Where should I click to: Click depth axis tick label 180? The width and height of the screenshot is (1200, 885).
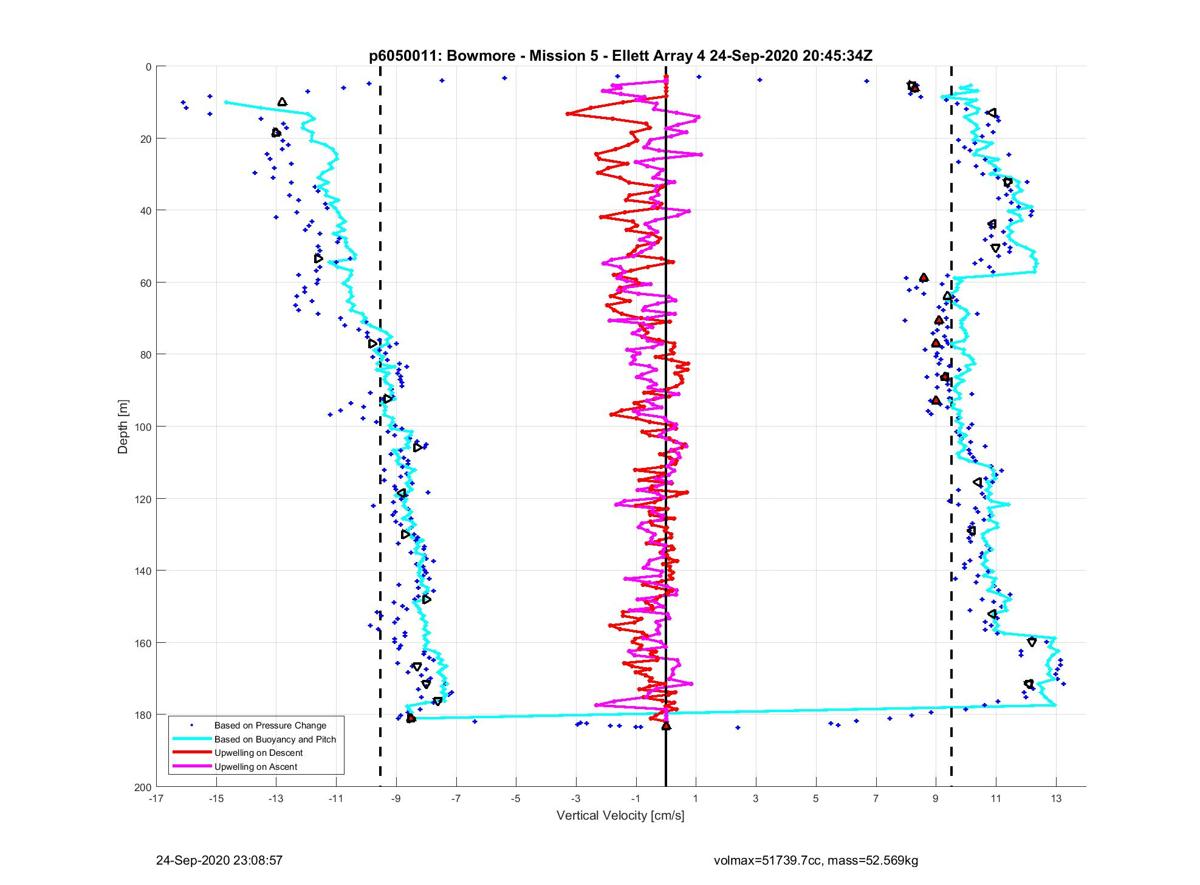[x=142, y=715]
